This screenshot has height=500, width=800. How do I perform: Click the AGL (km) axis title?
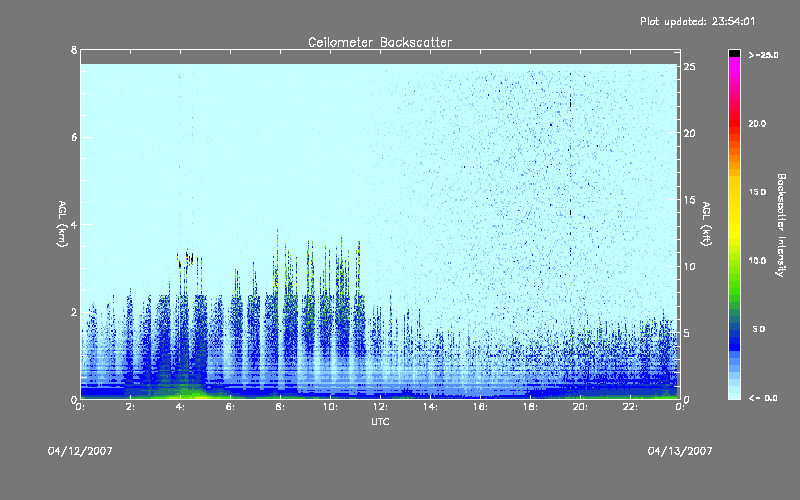coord(62,224)
